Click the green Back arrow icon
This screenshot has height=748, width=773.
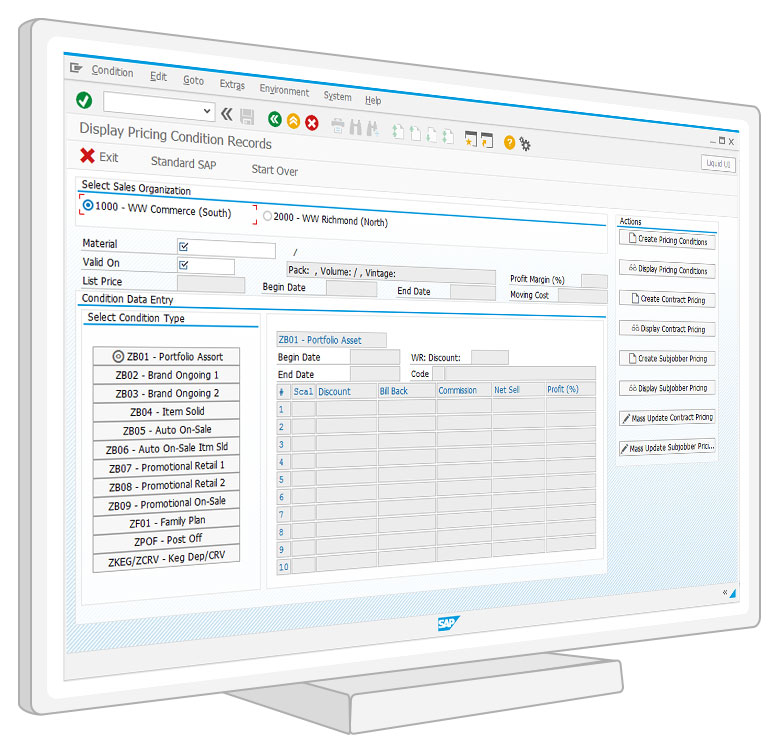275,120
